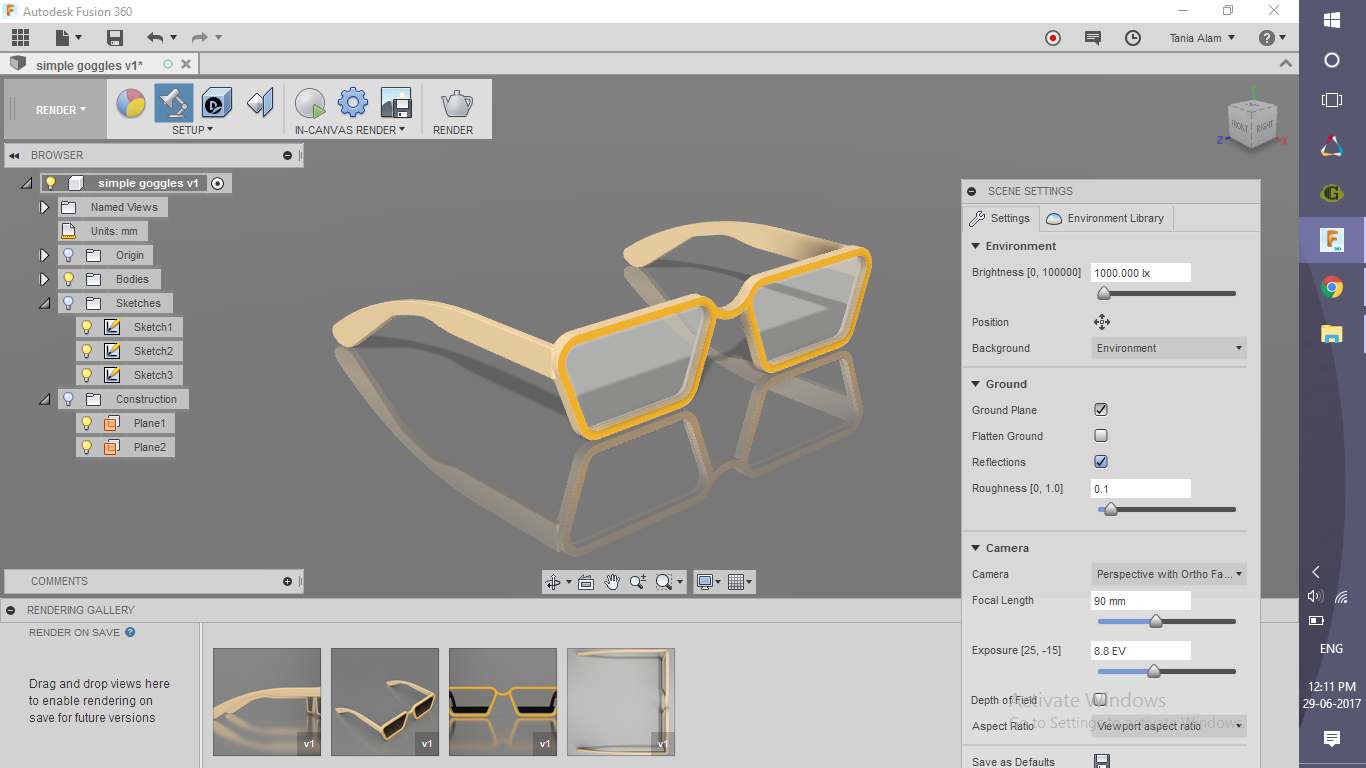Expand the Named Views folder
This screenshot has width=1366, height=768.
click(44, 207)
